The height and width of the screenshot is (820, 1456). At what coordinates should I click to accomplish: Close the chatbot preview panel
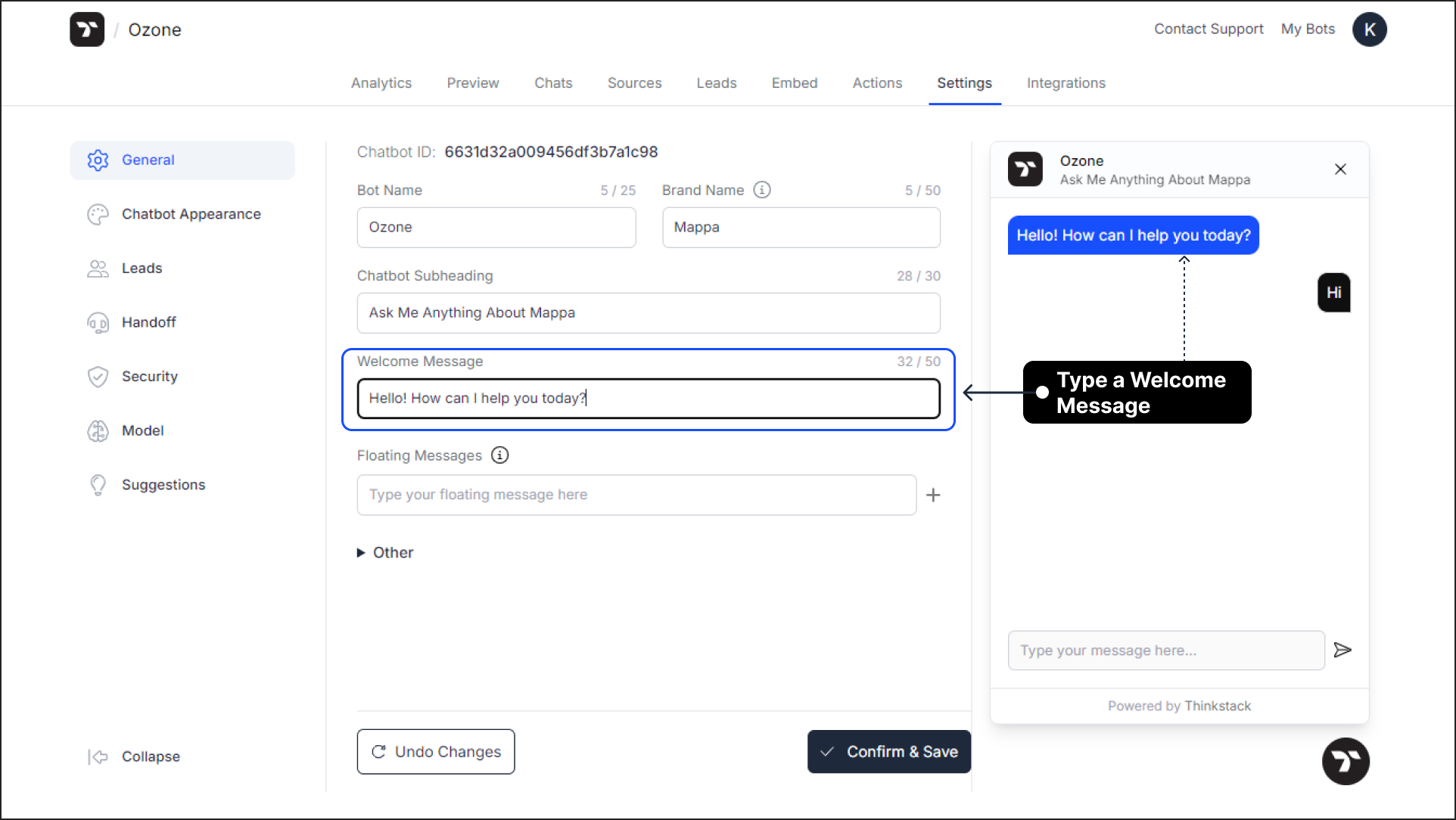click(1341, 169)
